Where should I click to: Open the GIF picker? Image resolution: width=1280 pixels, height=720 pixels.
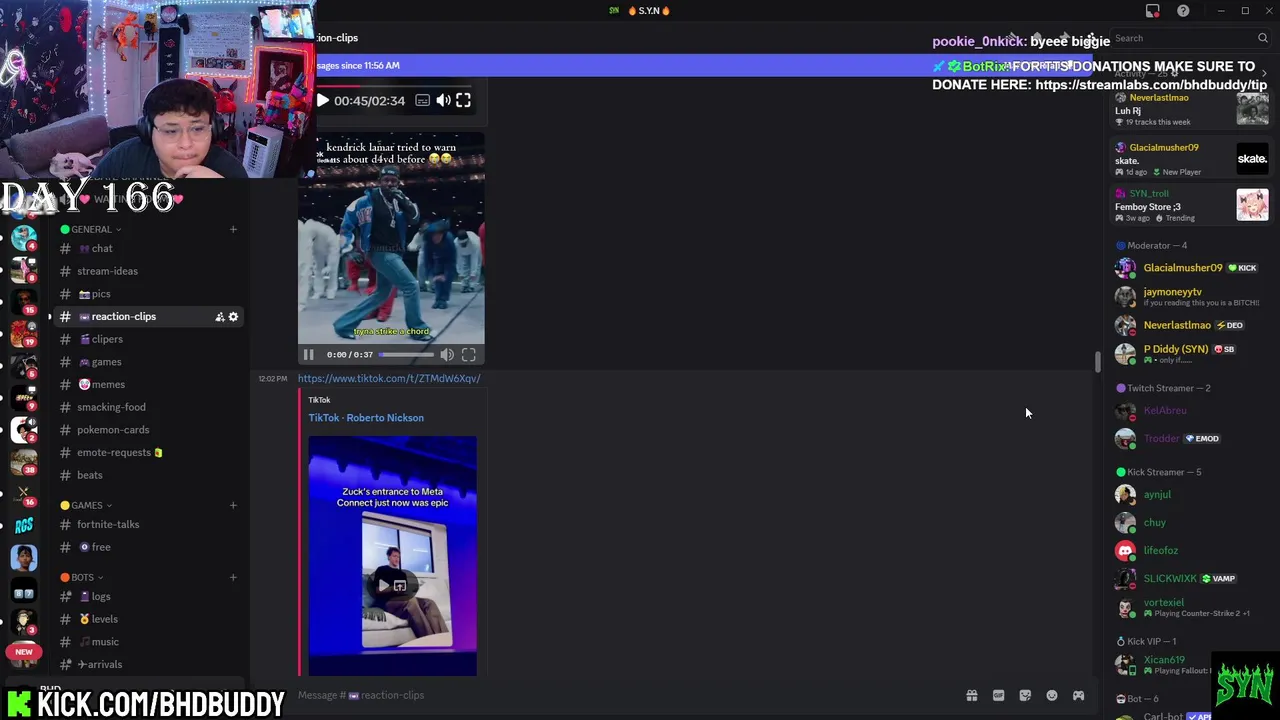pos(998,695)
